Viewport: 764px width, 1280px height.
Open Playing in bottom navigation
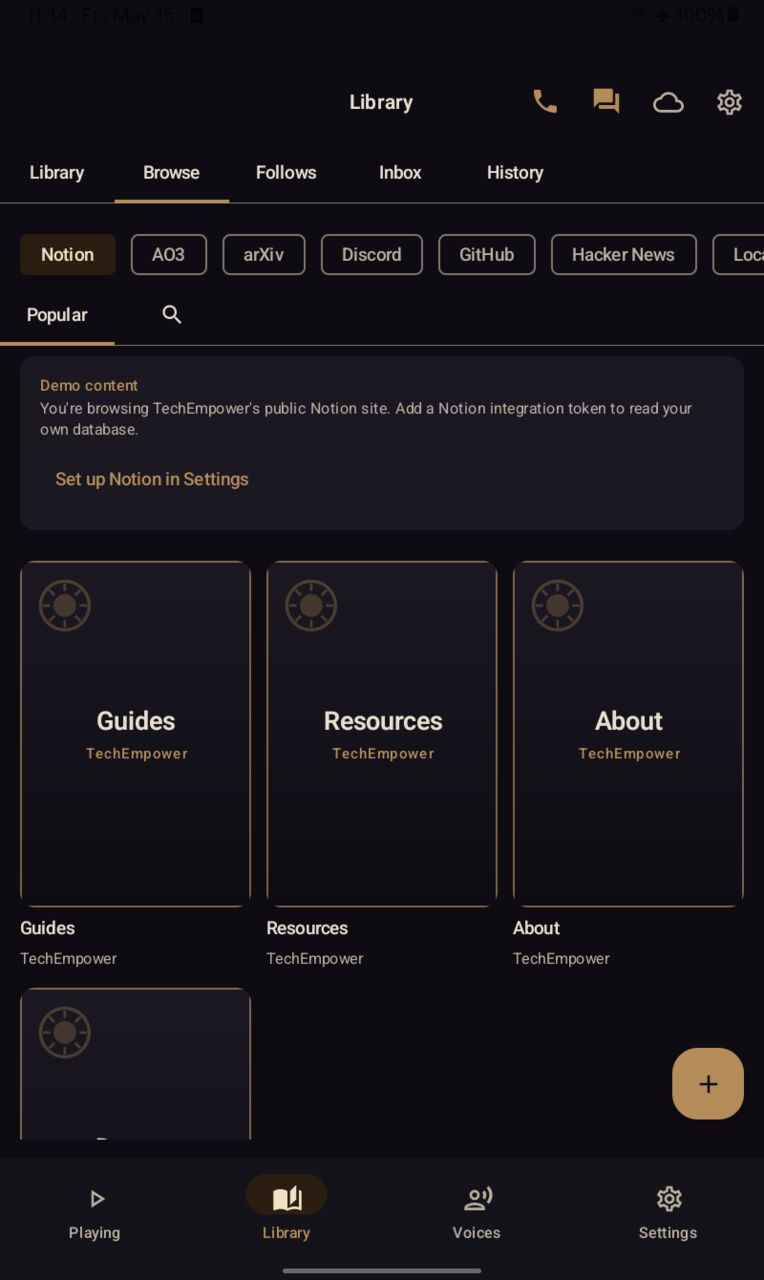pos(95,1213)
